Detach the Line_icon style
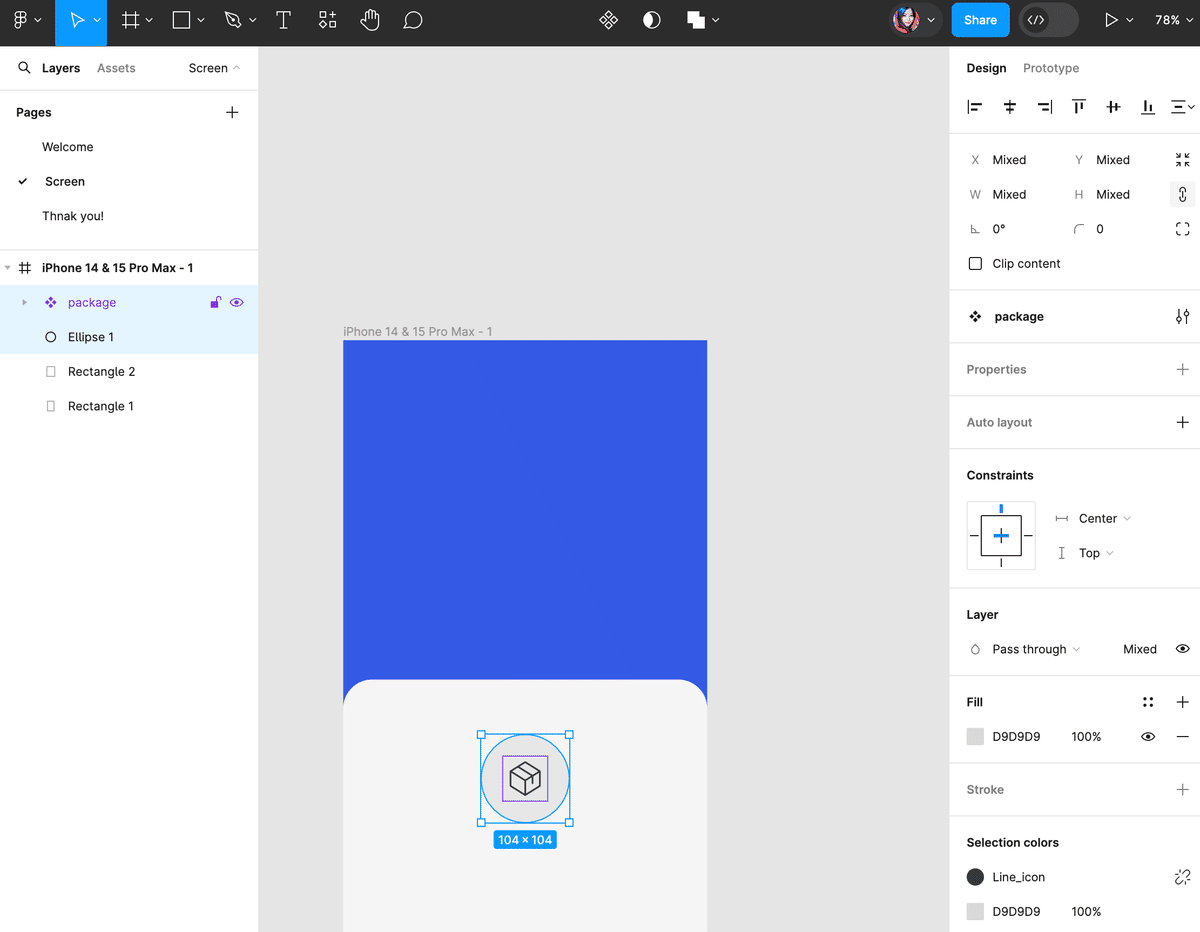The width and height of the screenshot is (1200, 932). [1183, 877]
